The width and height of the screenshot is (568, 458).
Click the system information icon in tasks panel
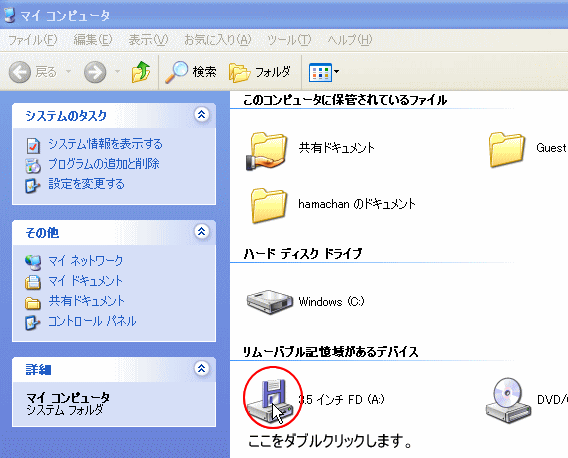click(x=33, y=146)
